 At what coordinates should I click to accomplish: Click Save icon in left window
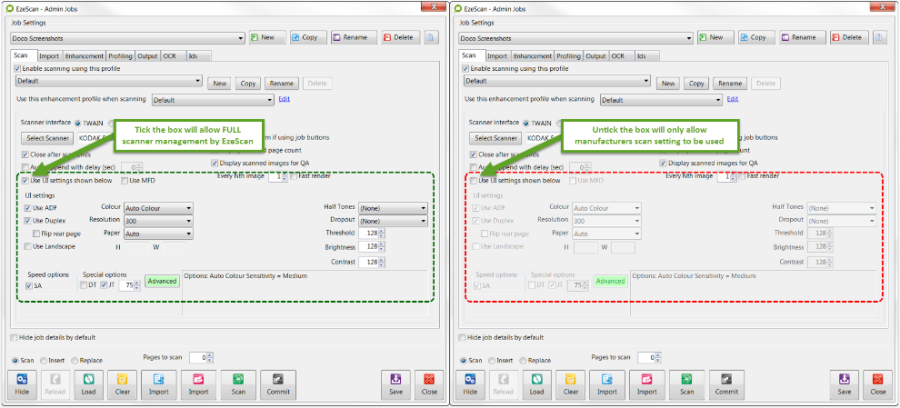tap(395, 383)
